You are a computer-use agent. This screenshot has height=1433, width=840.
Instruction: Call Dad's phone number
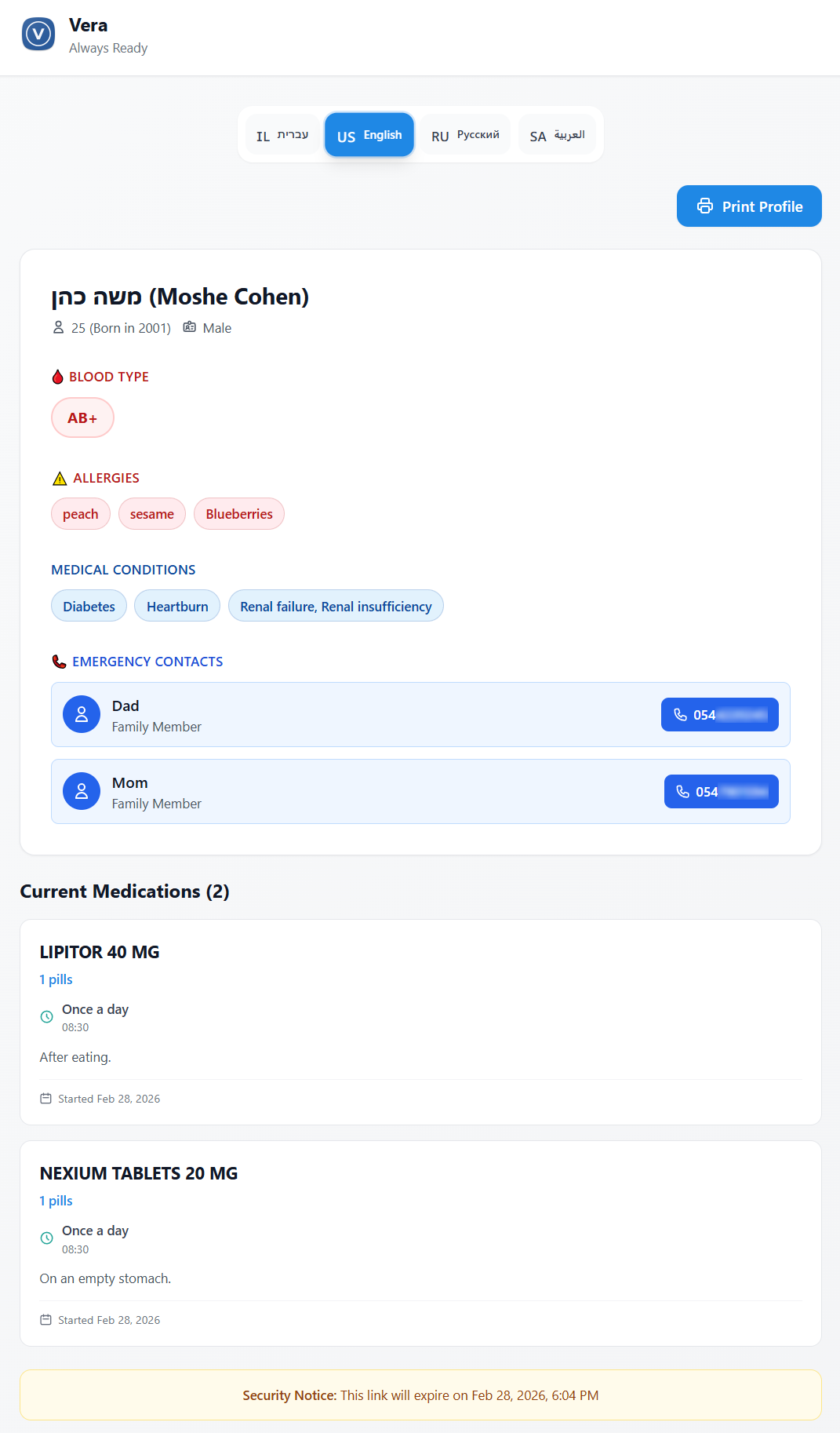(x=719, y=714)
